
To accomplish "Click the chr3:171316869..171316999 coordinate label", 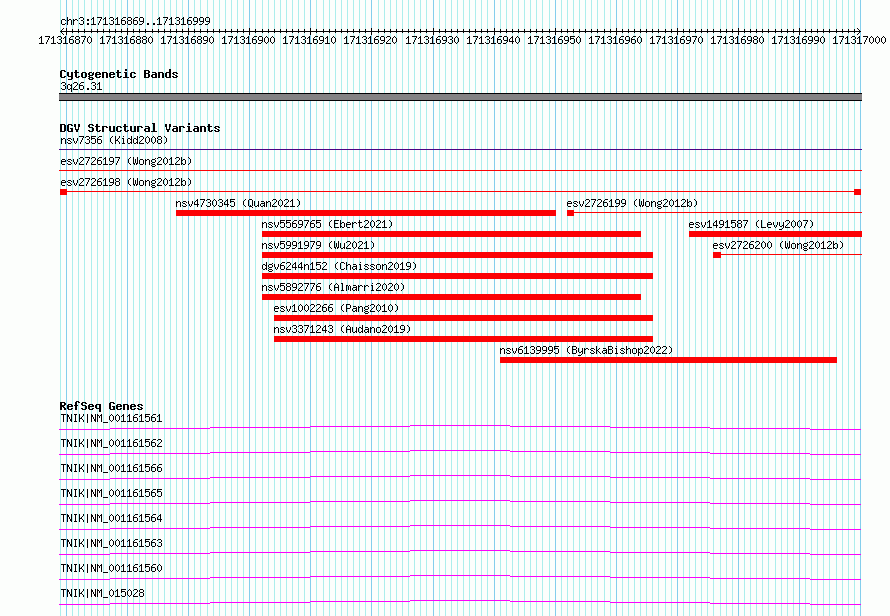I will click(135, 21).
